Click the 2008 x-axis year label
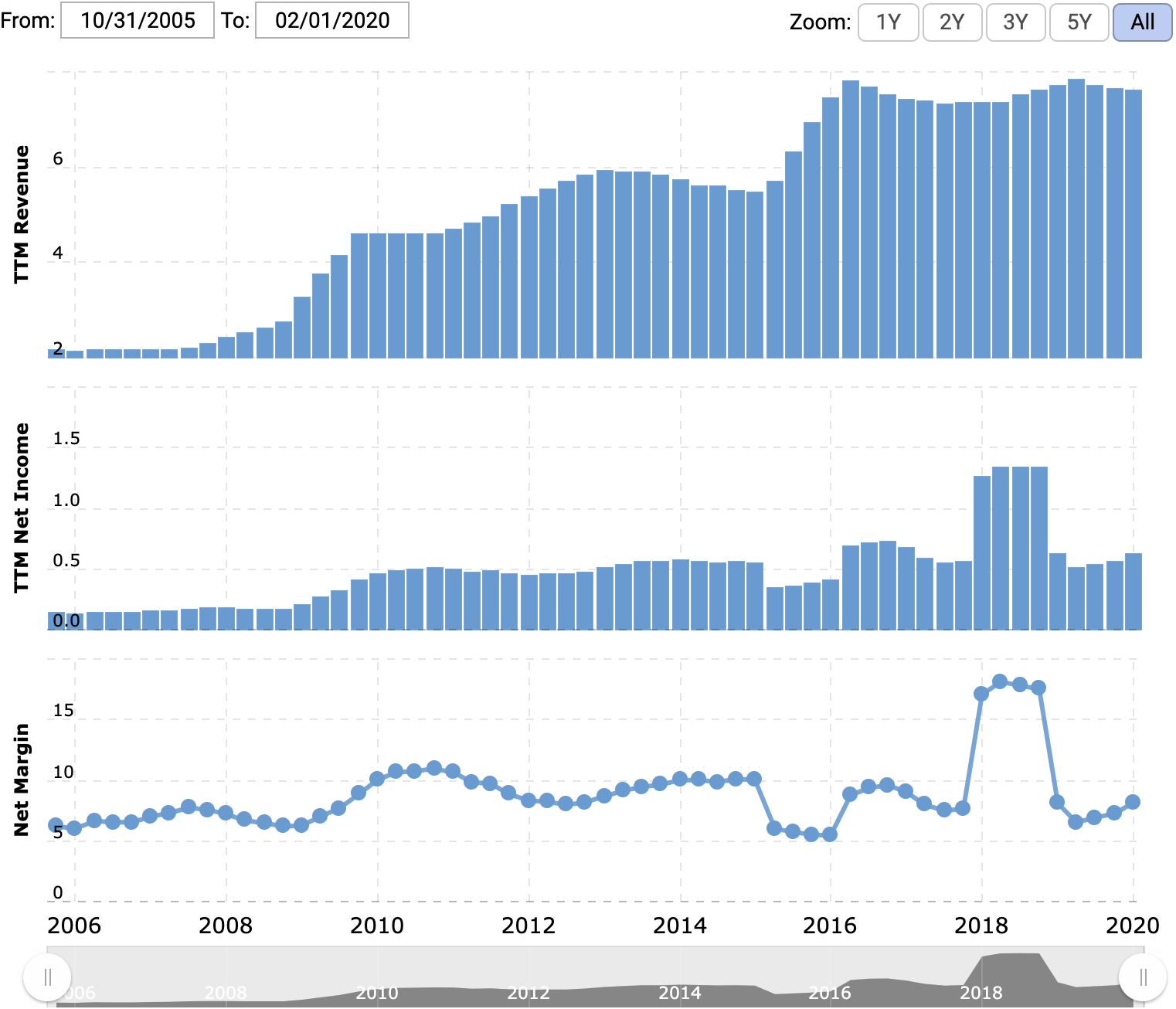The image size is (1176, 1009). 226,926
